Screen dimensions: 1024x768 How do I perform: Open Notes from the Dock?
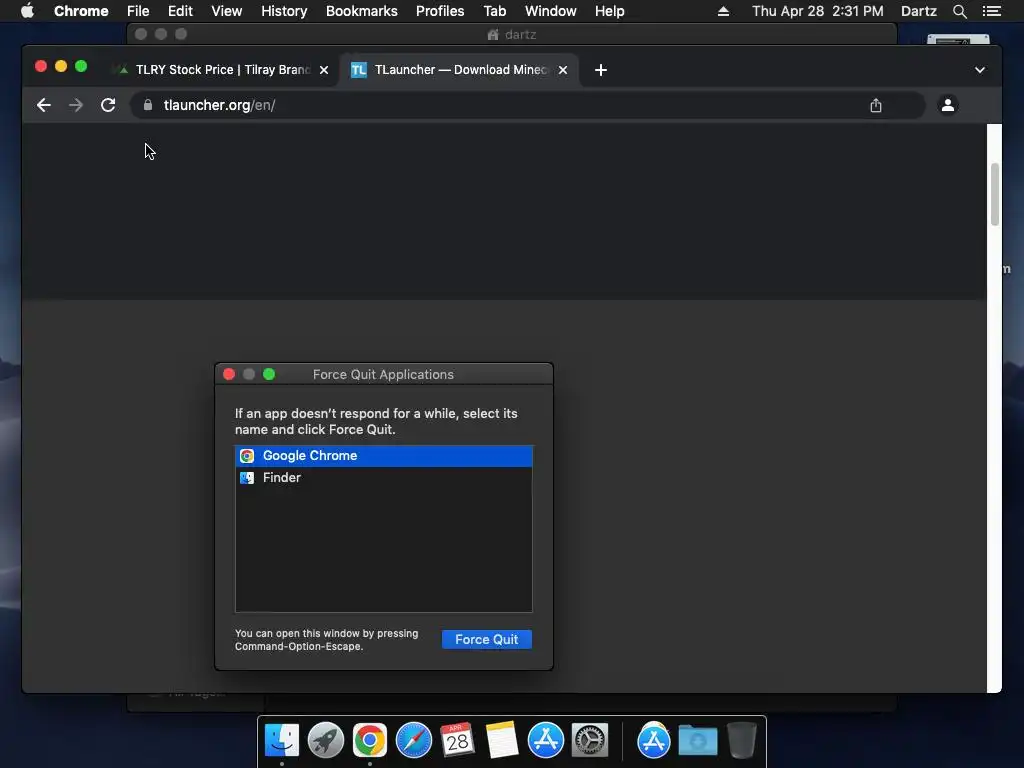[502, 740]
